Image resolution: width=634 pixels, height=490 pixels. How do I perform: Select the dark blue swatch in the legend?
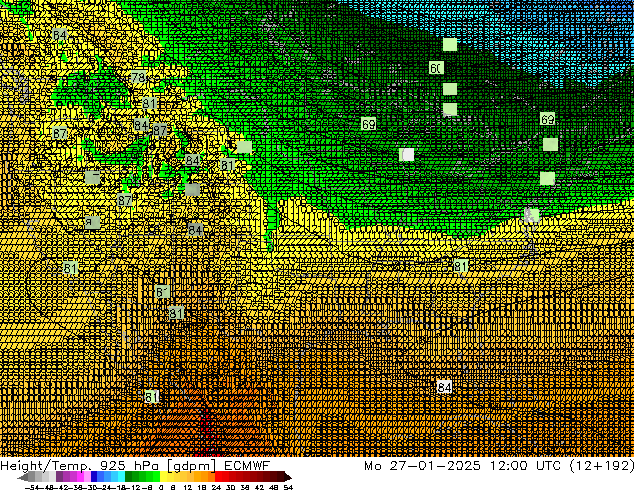click(94, 477)
